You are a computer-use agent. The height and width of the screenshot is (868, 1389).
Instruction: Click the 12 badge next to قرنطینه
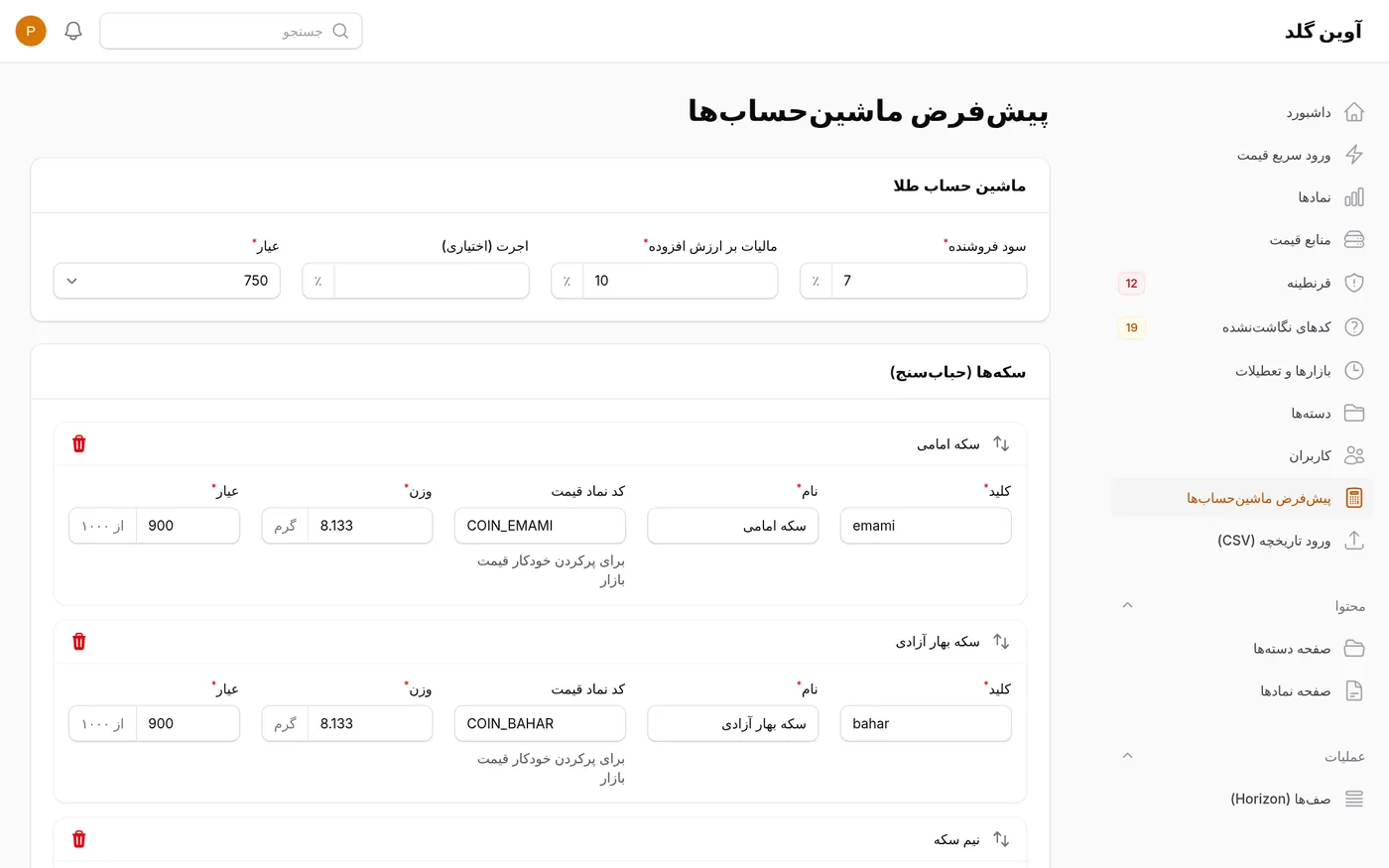1131,284
